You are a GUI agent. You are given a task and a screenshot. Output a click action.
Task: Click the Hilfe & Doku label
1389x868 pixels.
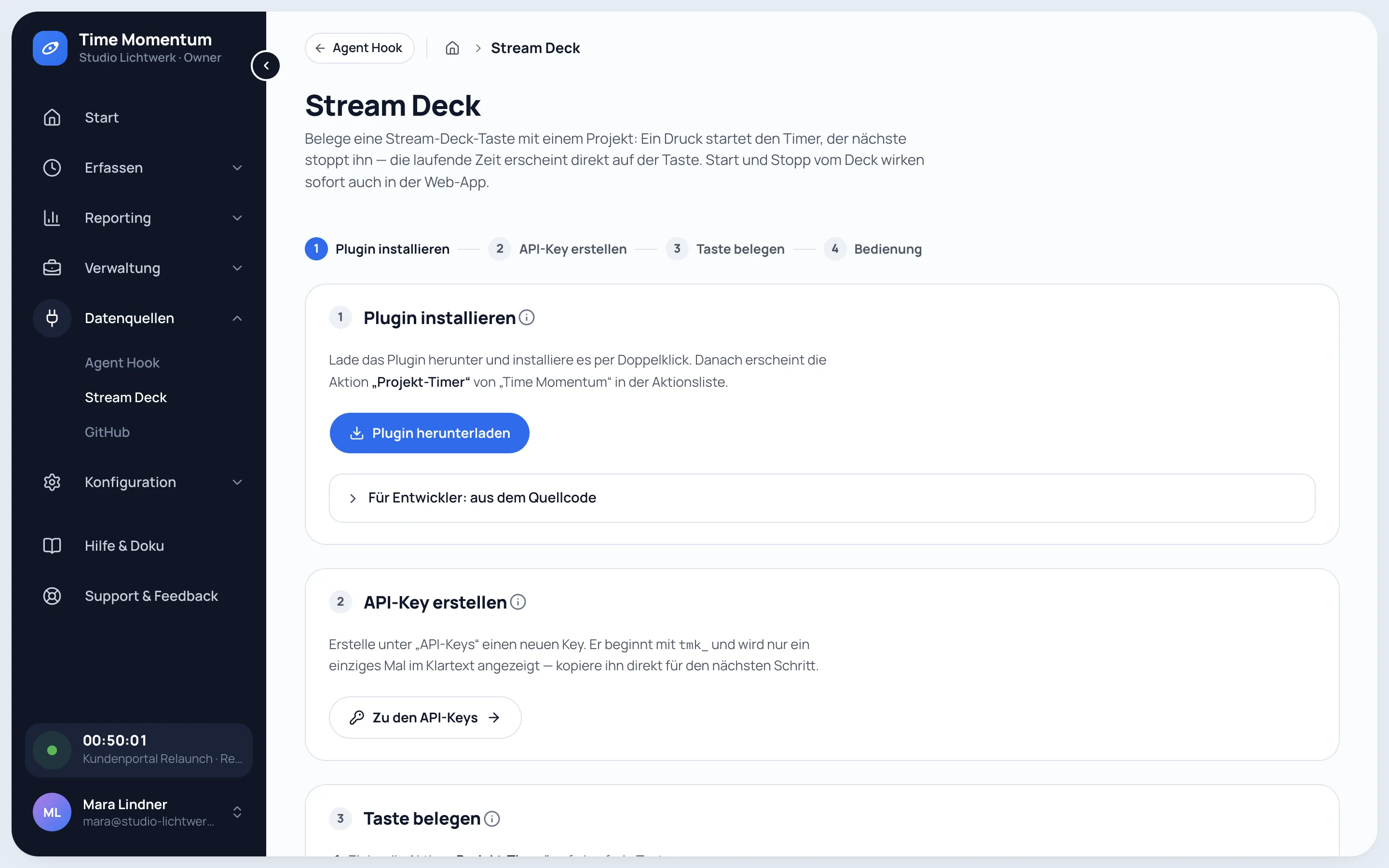click(124, 545)
